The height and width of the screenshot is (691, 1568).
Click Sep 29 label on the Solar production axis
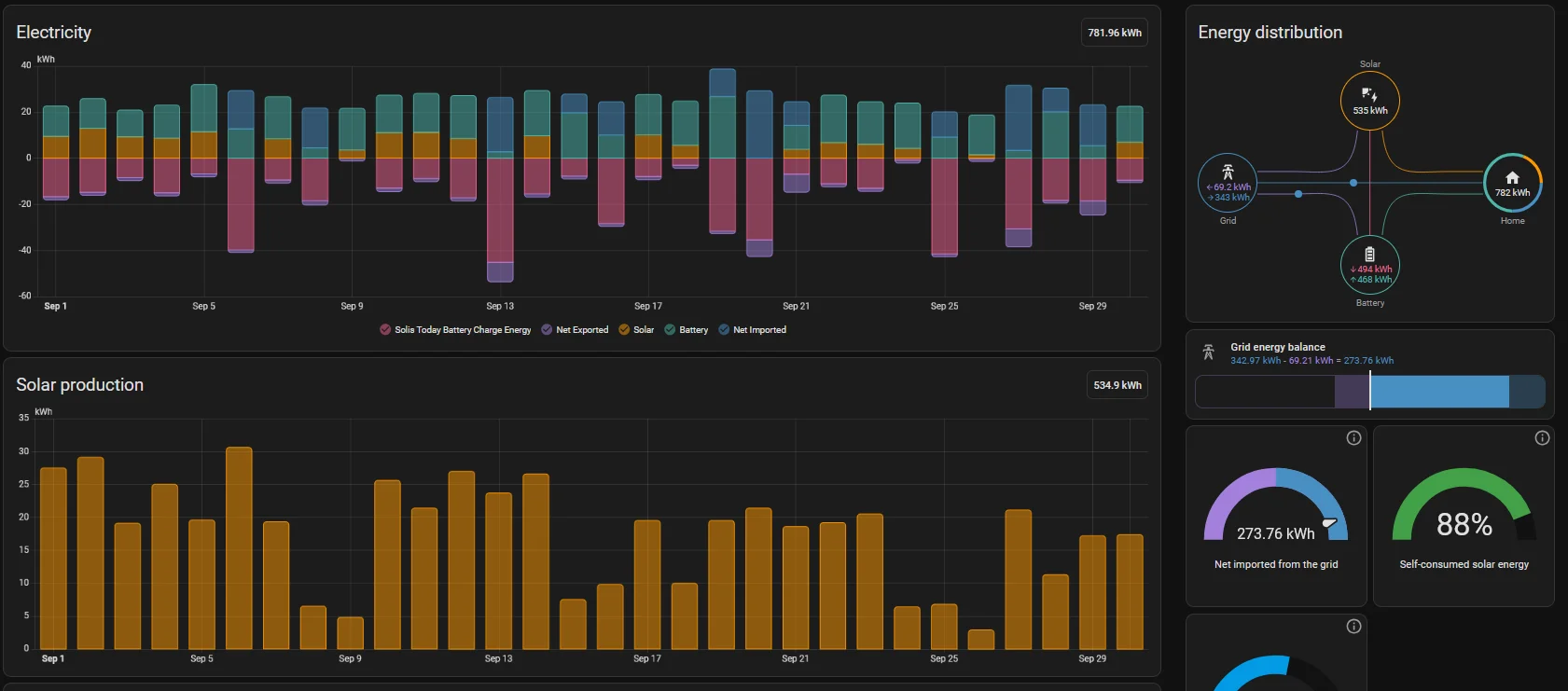1092,658
